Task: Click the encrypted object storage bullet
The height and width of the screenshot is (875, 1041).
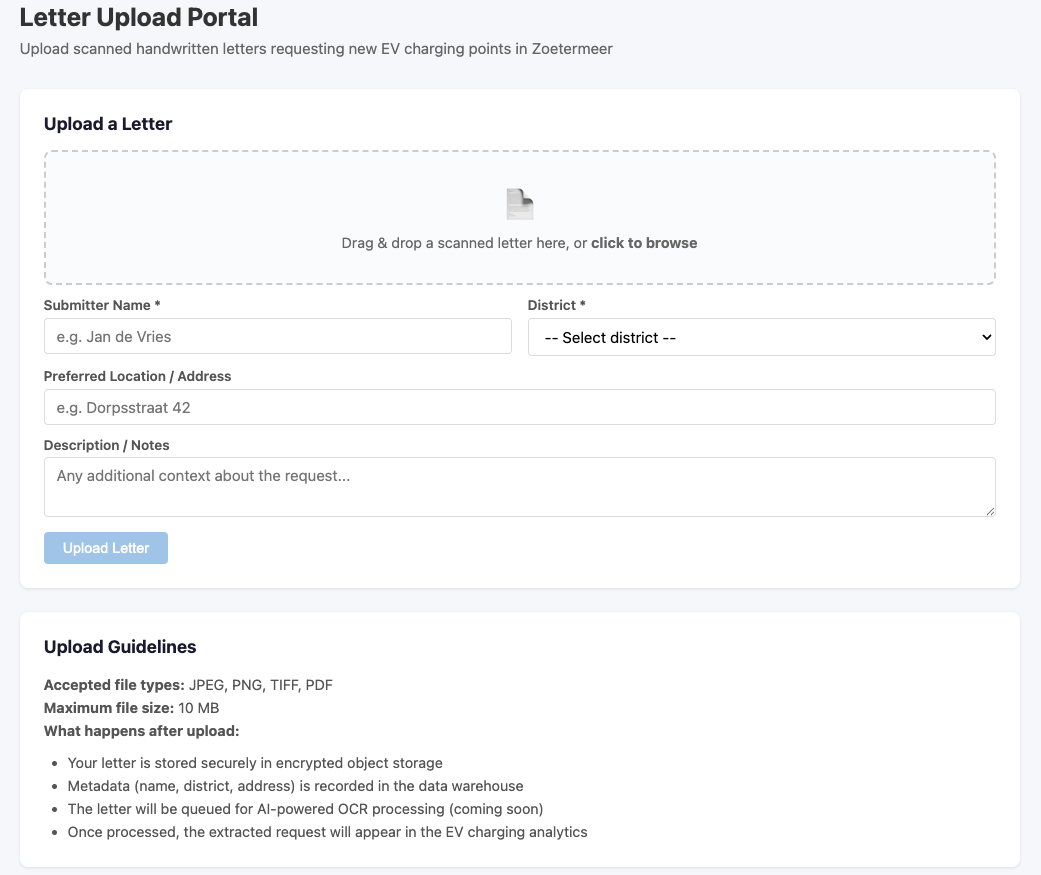Action: click(x=255, y=763)
